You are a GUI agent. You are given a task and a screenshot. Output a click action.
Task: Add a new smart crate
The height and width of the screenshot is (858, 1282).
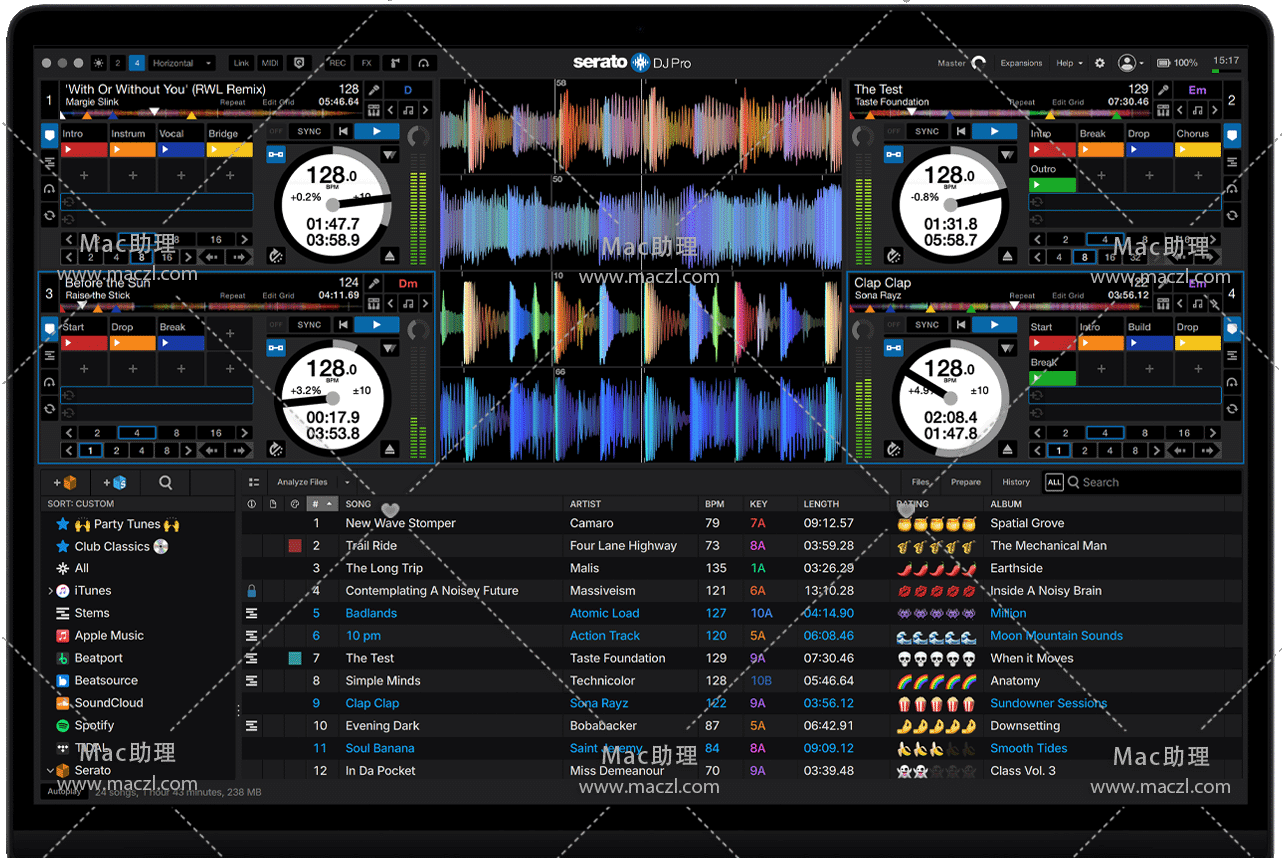click(x=114, y=482)
